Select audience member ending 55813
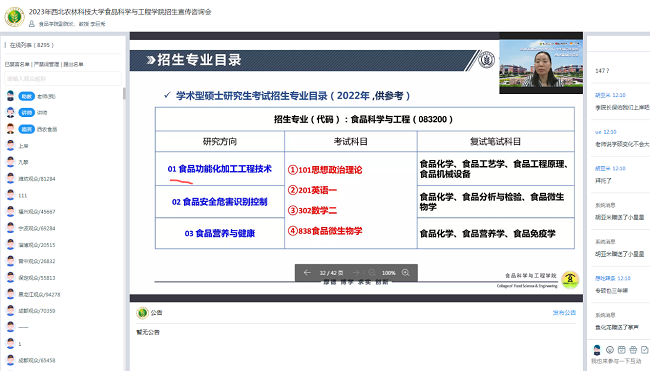This screenshot has width=650, height=371. [x=36, y=278]
